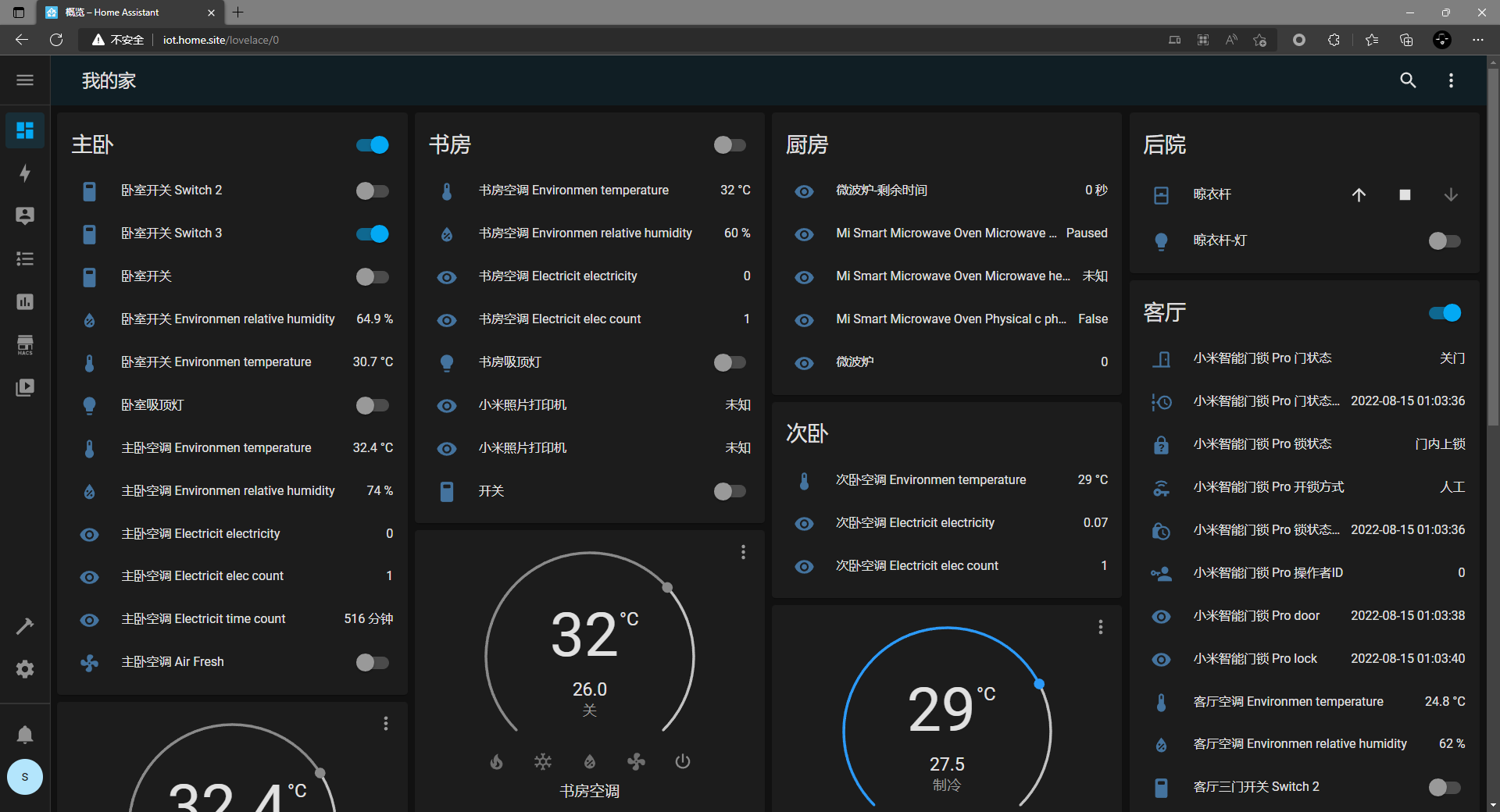This screenshot has width=1500, height=812.
Task: Click the 微波炉-剩余时间 eye icon
Action: click(804, 191)
